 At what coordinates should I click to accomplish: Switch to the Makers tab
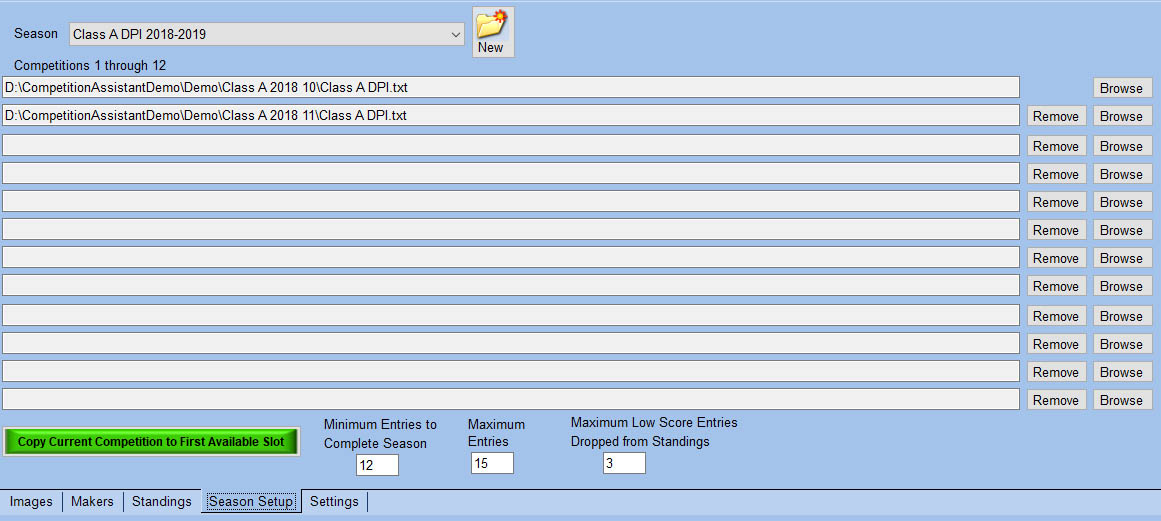pyautogui.click(x=93, y=502)
